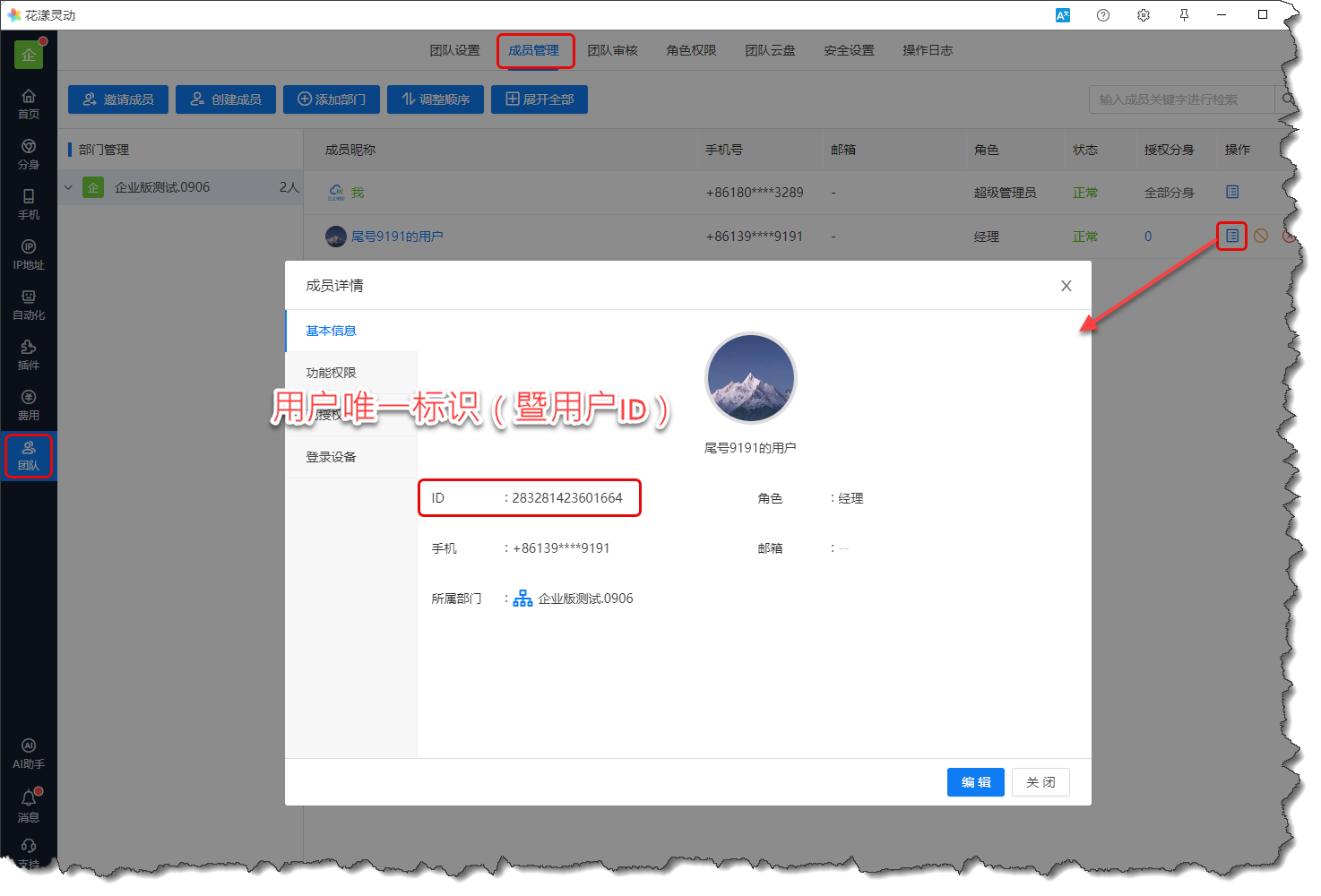Click the search magnifier icon

[1288, 99]
